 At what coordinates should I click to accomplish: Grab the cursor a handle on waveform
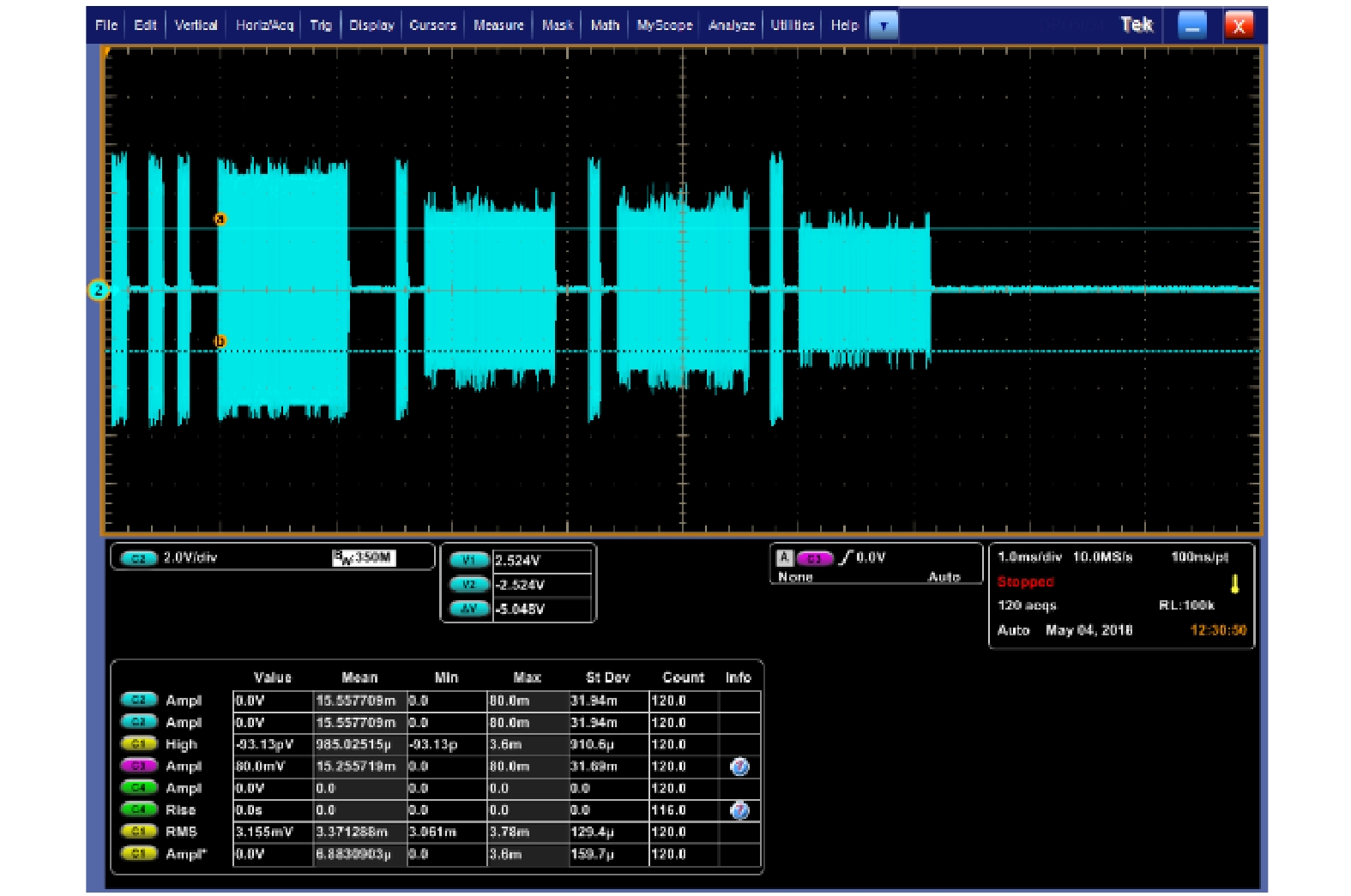pos(220,219)
